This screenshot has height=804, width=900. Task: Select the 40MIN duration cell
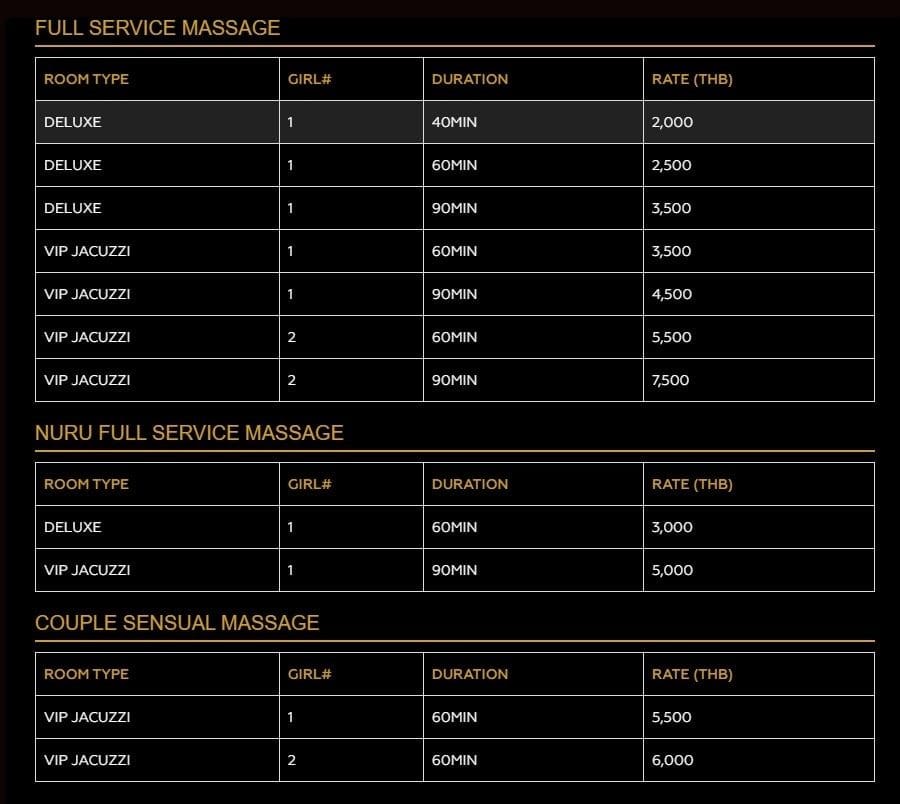tap(455, 122)
